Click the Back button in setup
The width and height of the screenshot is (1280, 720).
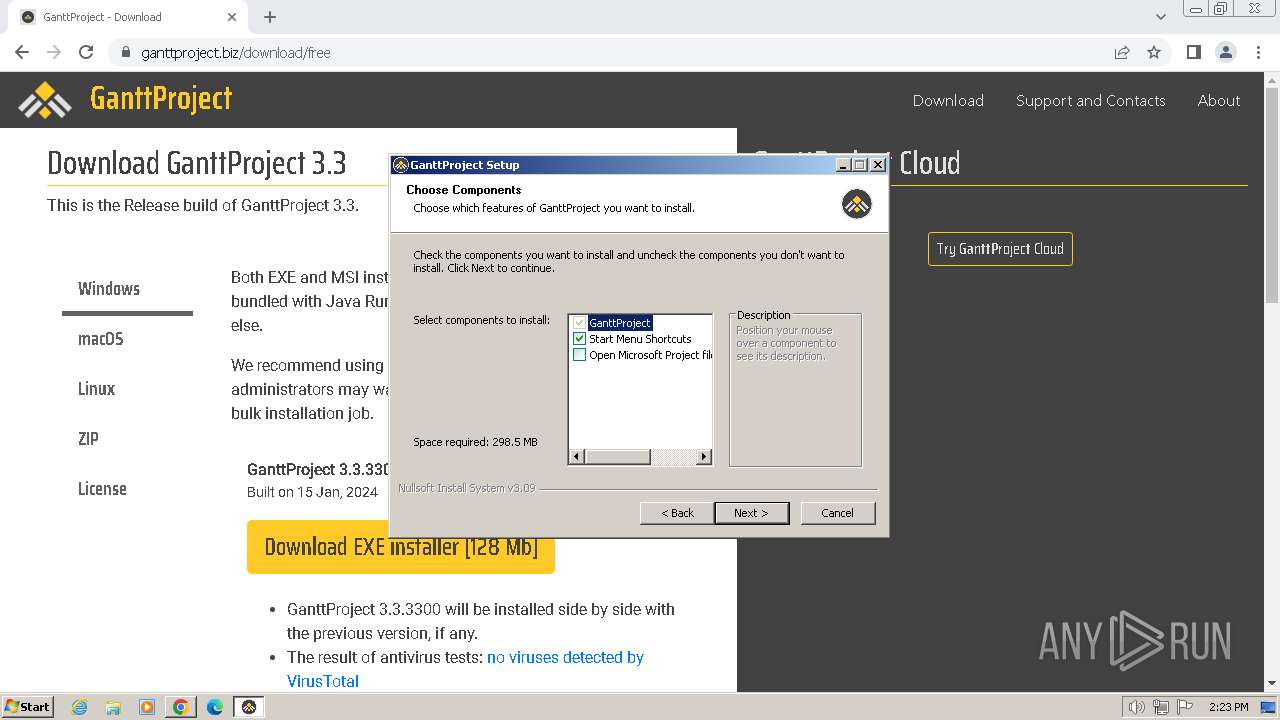[677, 513]
